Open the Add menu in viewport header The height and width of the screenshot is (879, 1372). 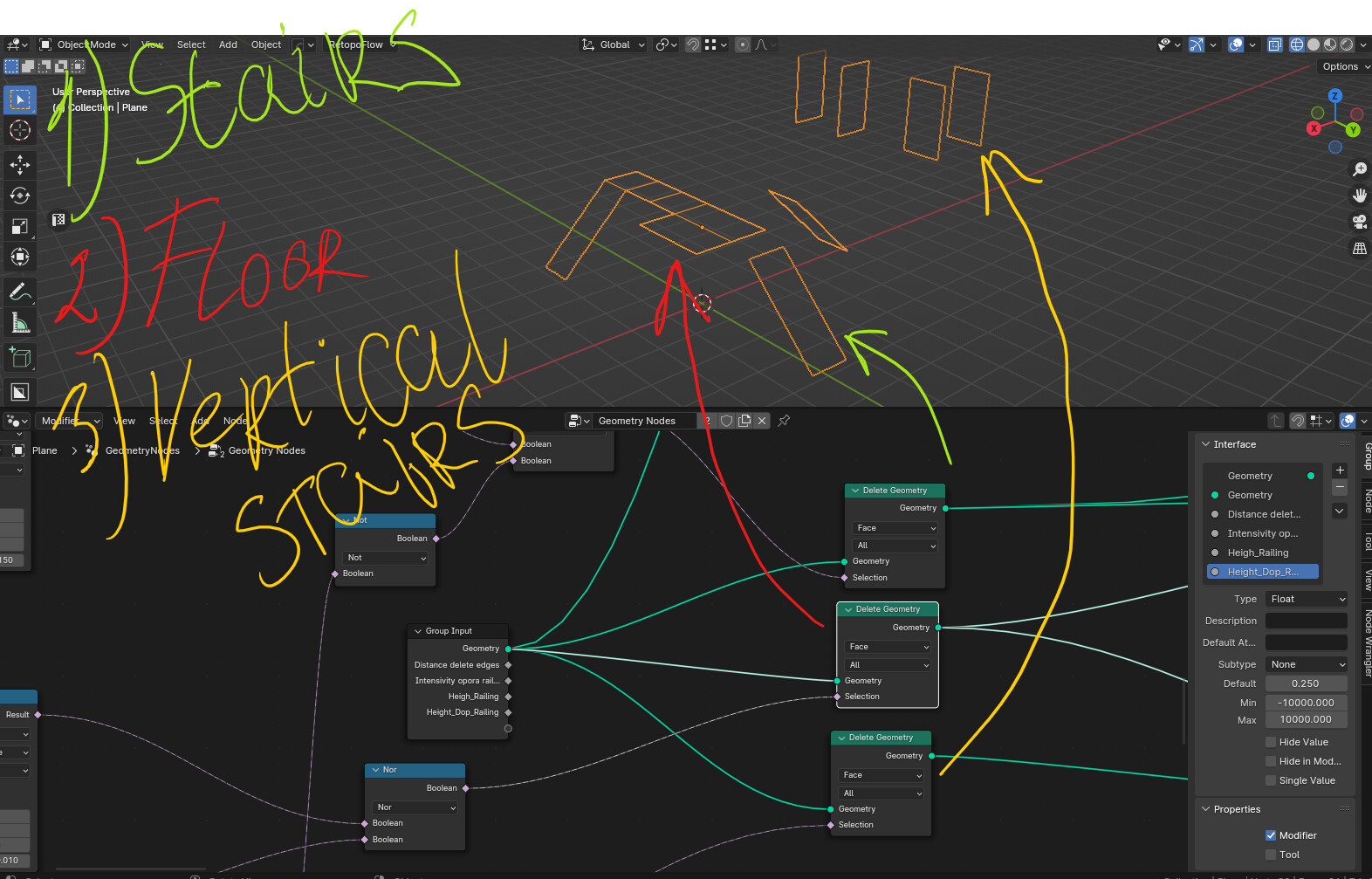pos(228,45)
